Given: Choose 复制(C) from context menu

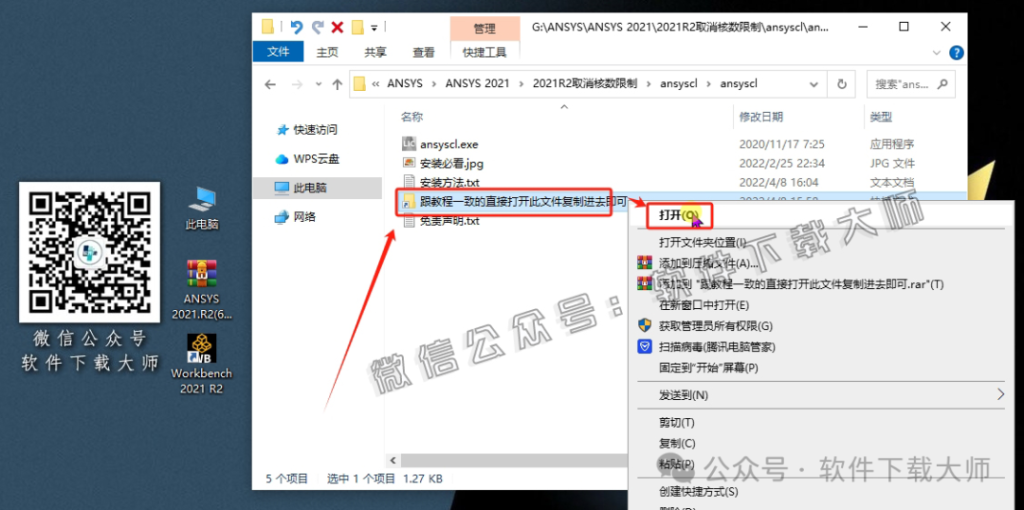Looking at the screenshot, I should click(677, 443).
